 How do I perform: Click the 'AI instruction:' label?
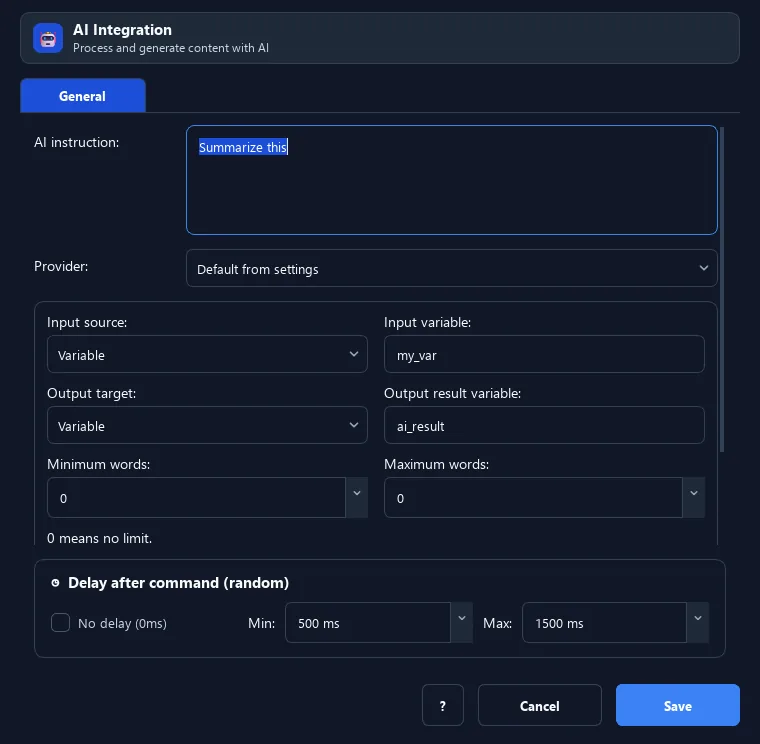77,142
